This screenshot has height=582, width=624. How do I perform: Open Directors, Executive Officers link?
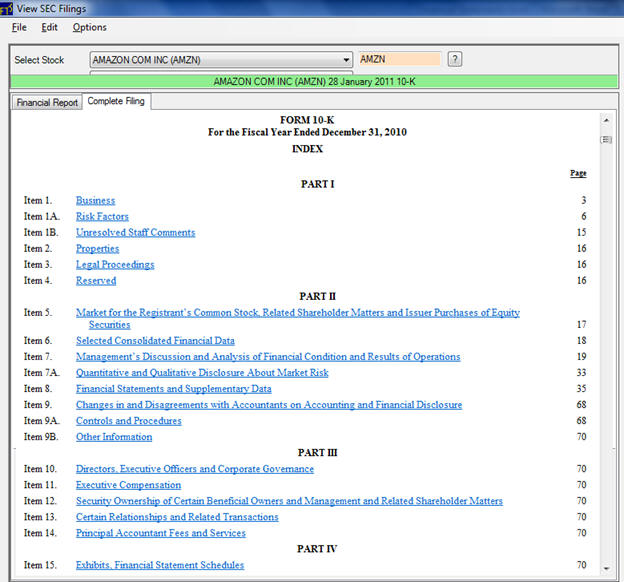click(x=195, y=469)
